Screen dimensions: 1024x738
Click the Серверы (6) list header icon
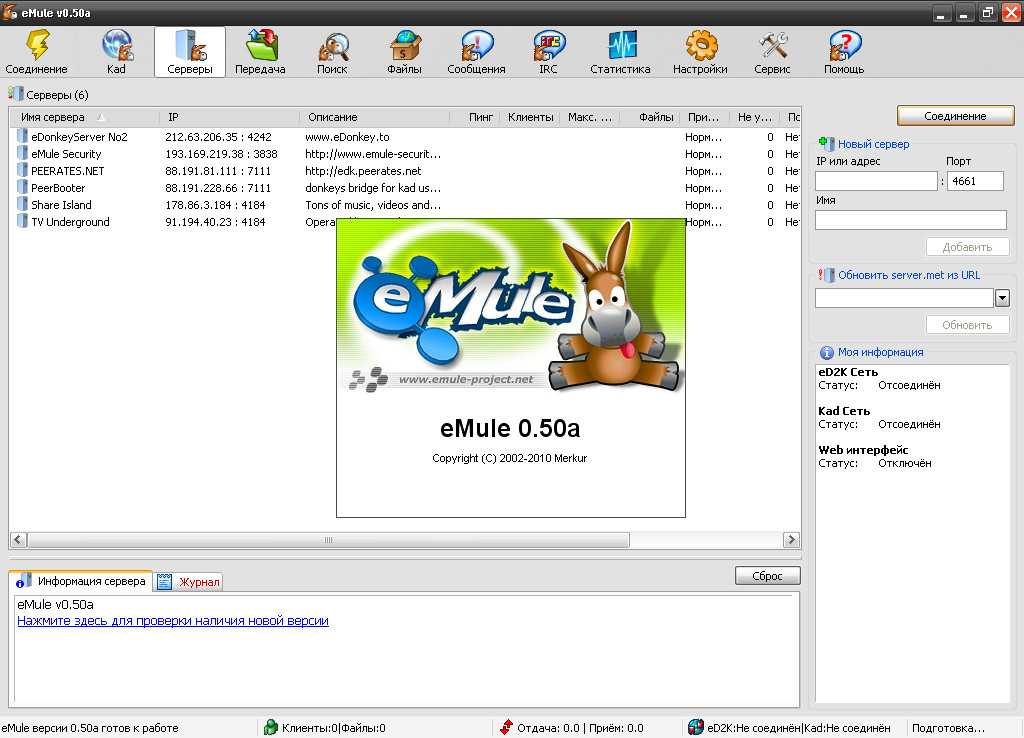(x=16, y=94)
